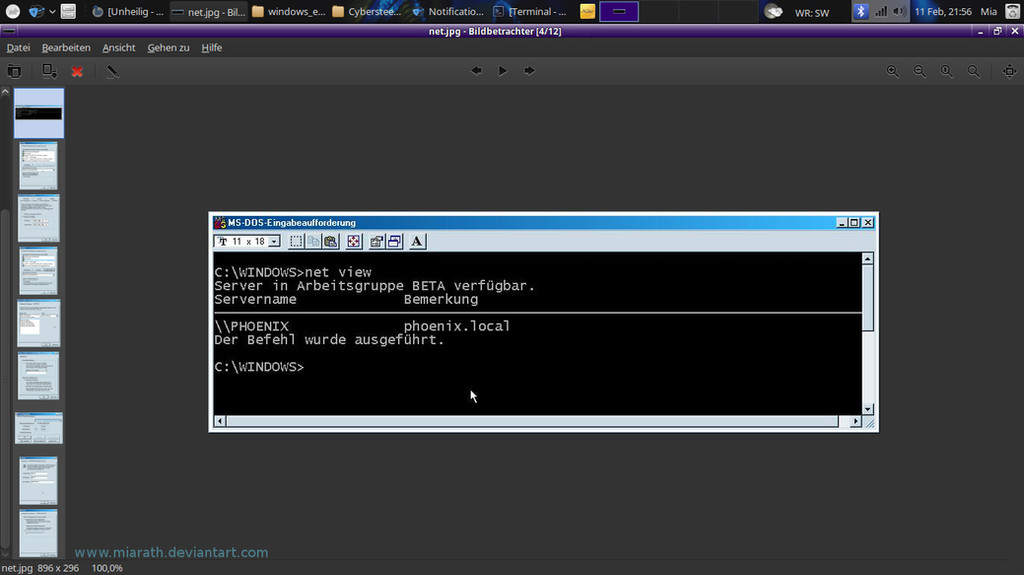Click the Mark selection icon in the MS-DOS toolbar
Screen dimensions: 1024x575
pyautogui.click(x=296, y=242)
